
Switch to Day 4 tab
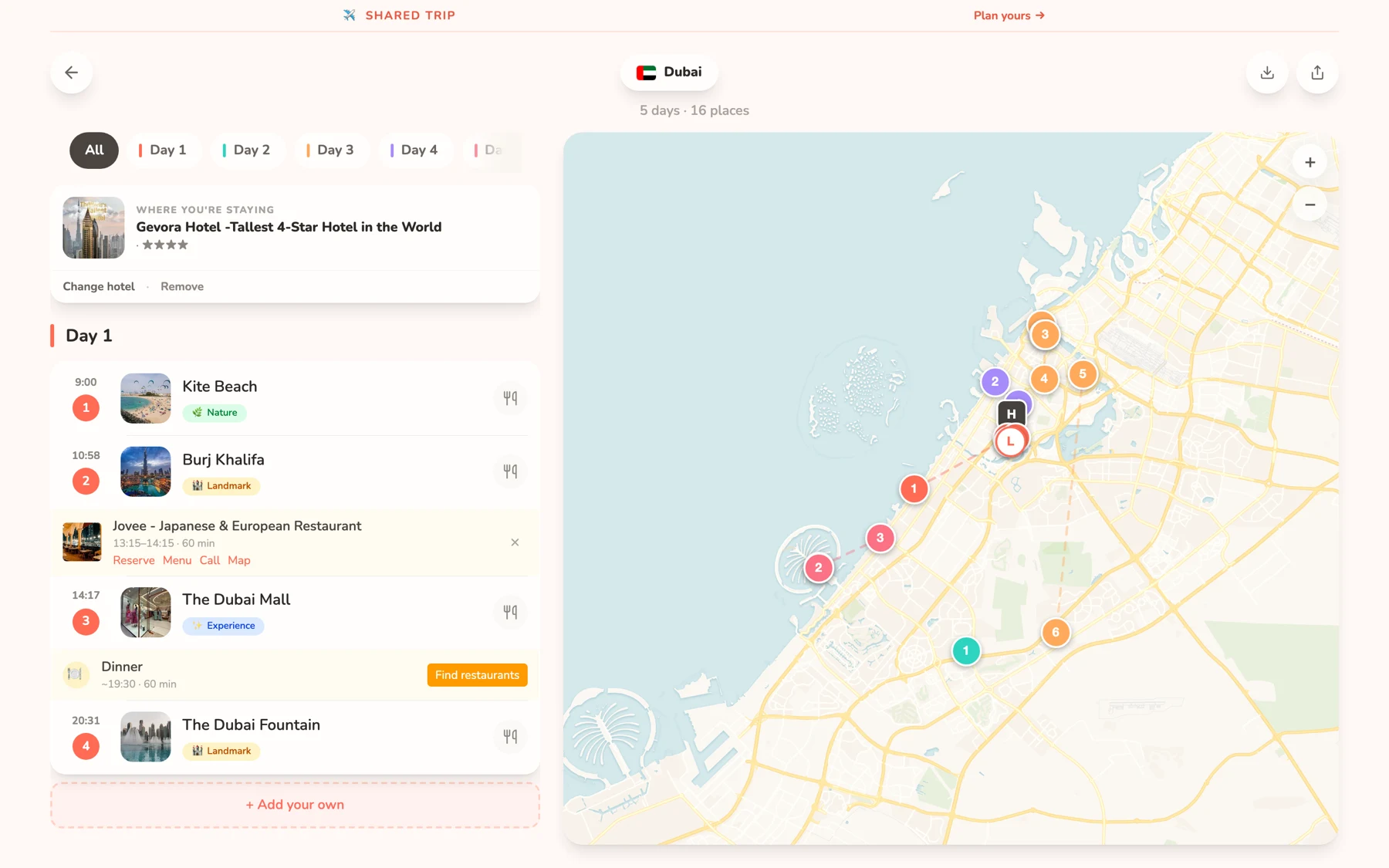tap(414, 150)
